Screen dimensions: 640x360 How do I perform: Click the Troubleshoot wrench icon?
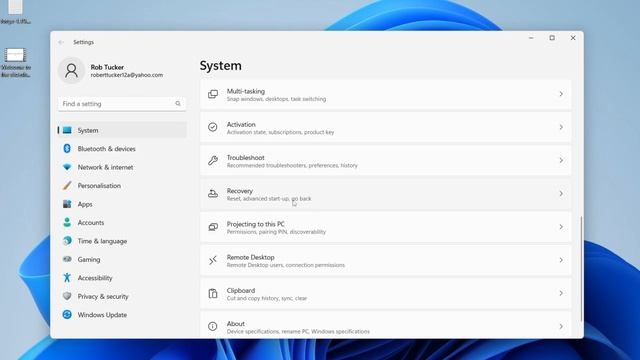click(x=213, y=160)
